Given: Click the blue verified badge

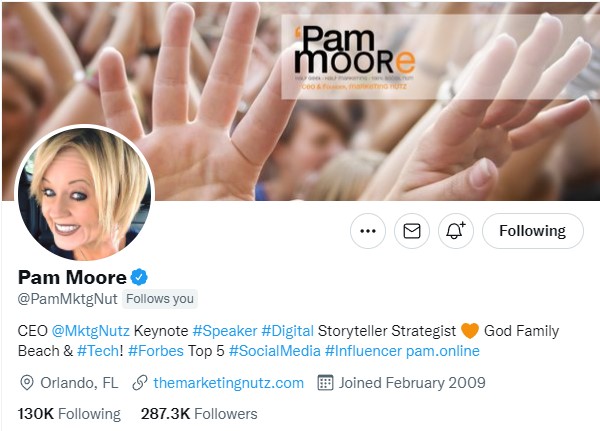Looking at the screenshot, I should [x=139, y=277].
